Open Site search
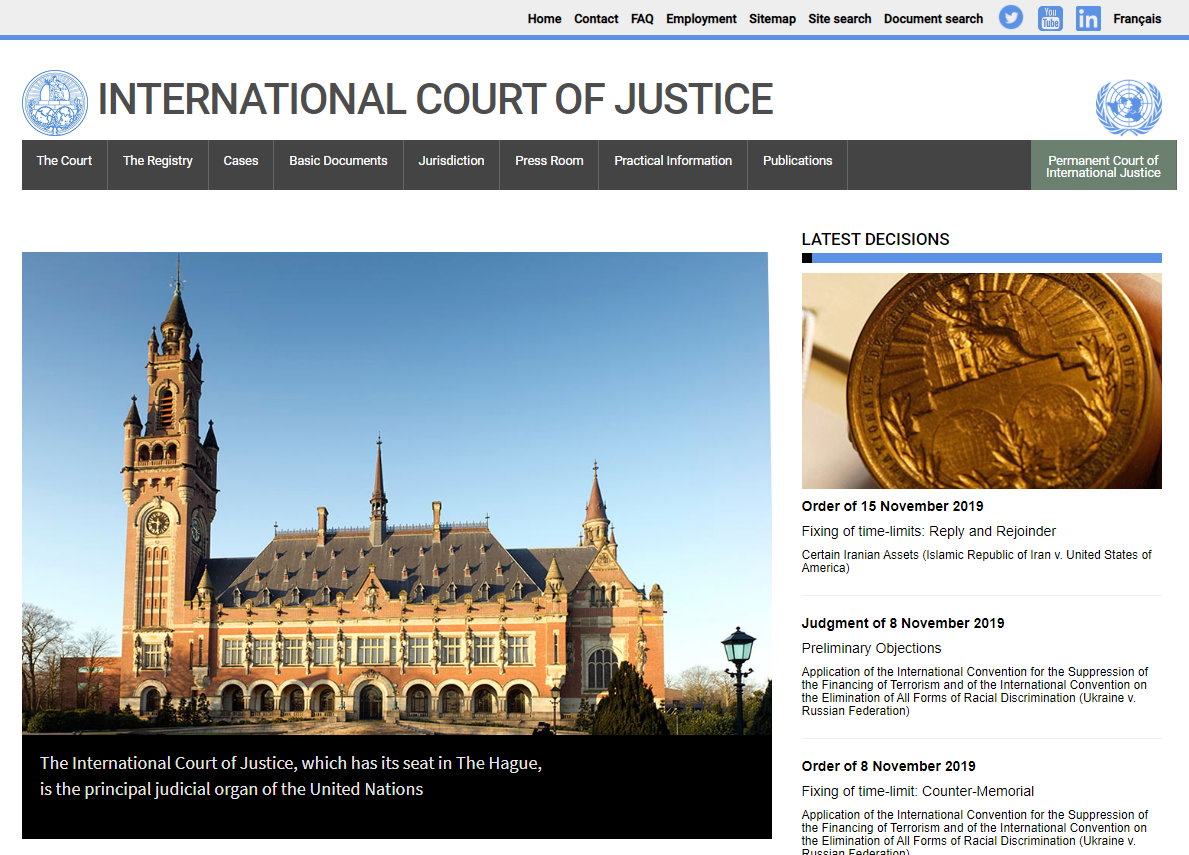 [839, 19]
